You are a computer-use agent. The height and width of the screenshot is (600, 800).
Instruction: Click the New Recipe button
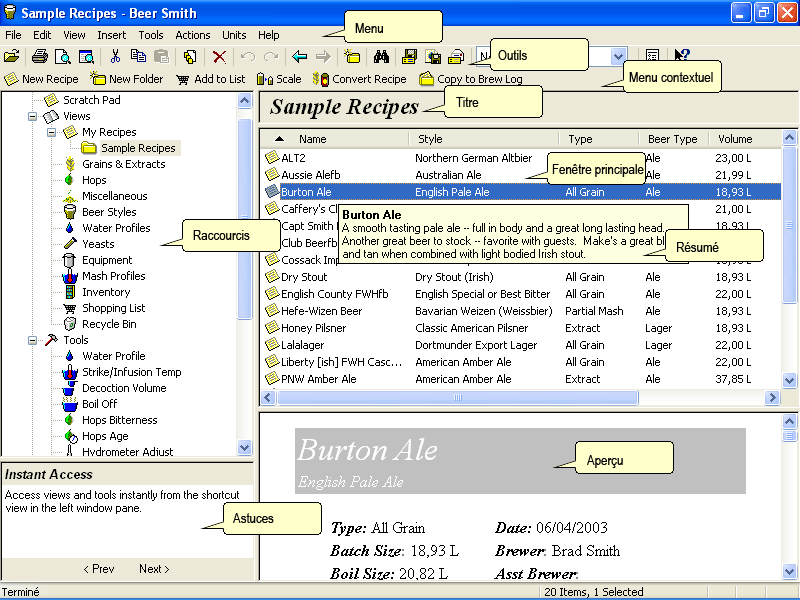41,79
